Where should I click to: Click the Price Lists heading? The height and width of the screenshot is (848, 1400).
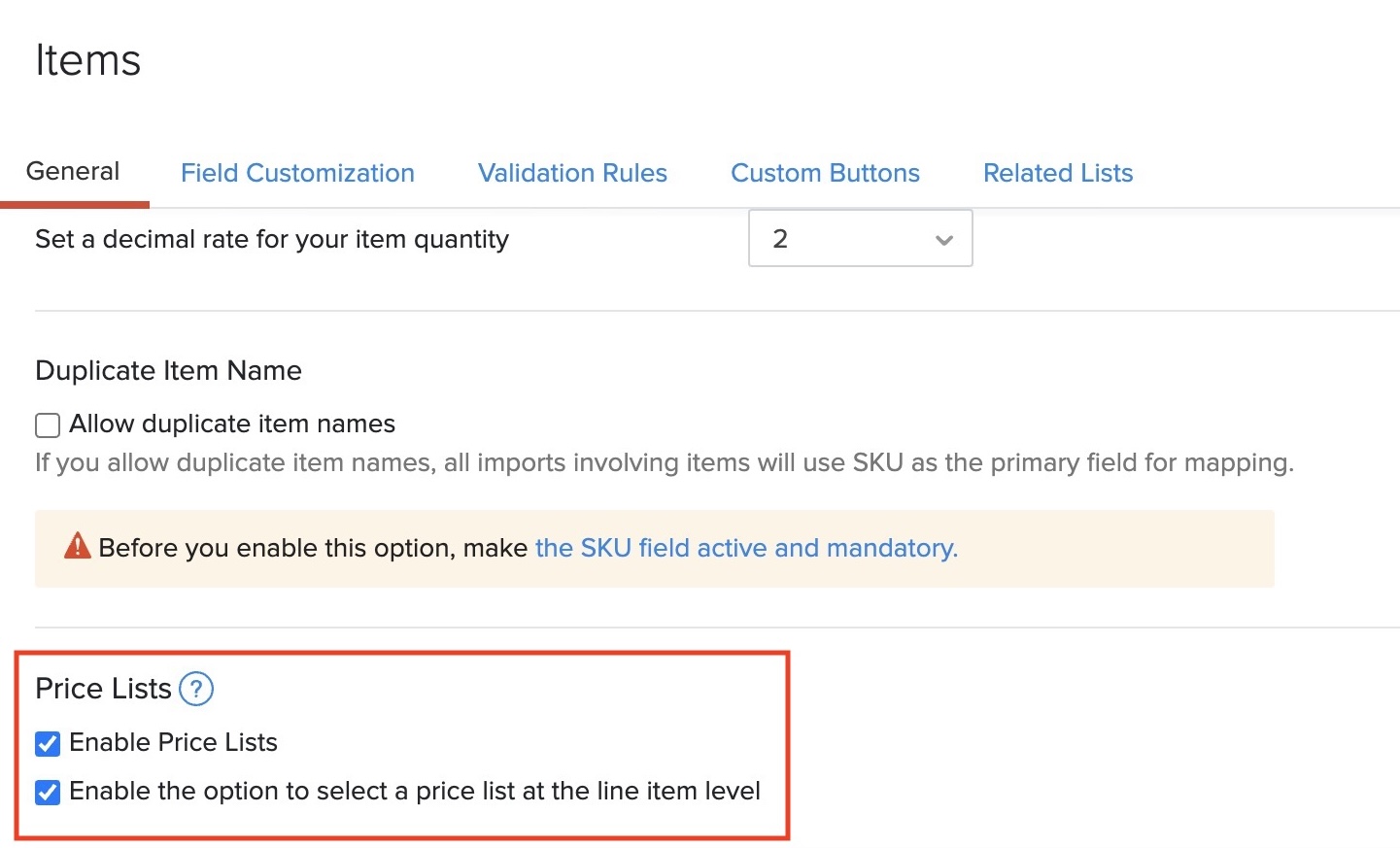(101, 689)
